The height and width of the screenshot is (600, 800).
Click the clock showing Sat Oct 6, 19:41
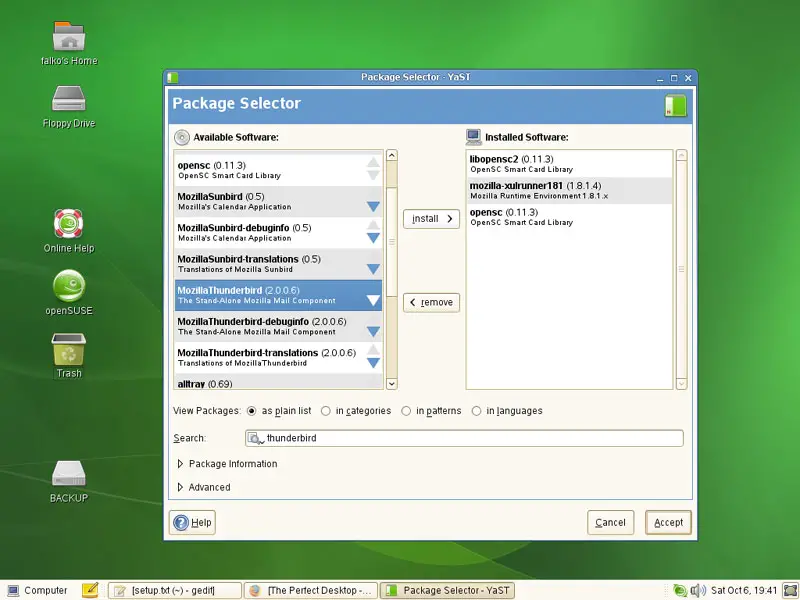coord(744,590)
